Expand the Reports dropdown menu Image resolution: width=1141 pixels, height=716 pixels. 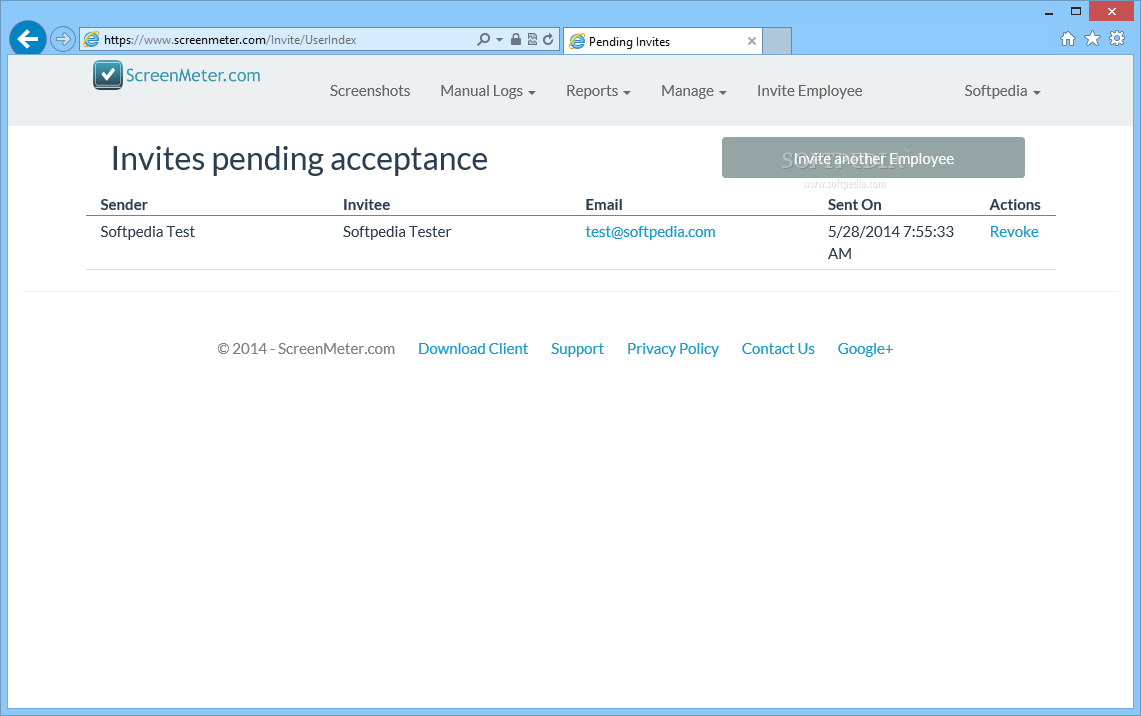pyautogui.click(x=598, y=91)
